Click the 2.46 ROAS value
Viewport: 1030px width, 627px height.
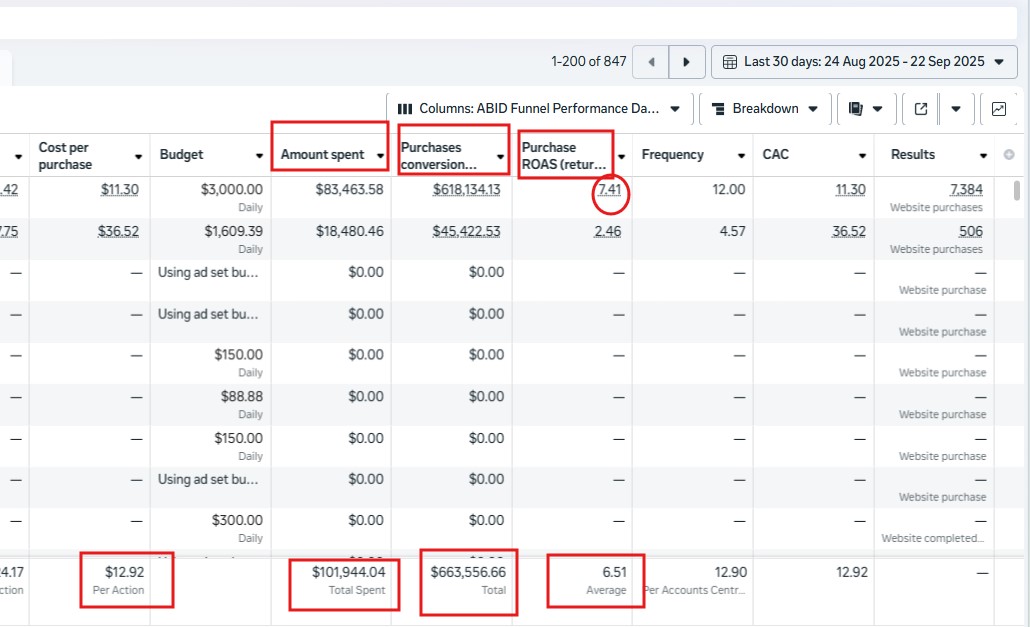(x=608, y=231)
